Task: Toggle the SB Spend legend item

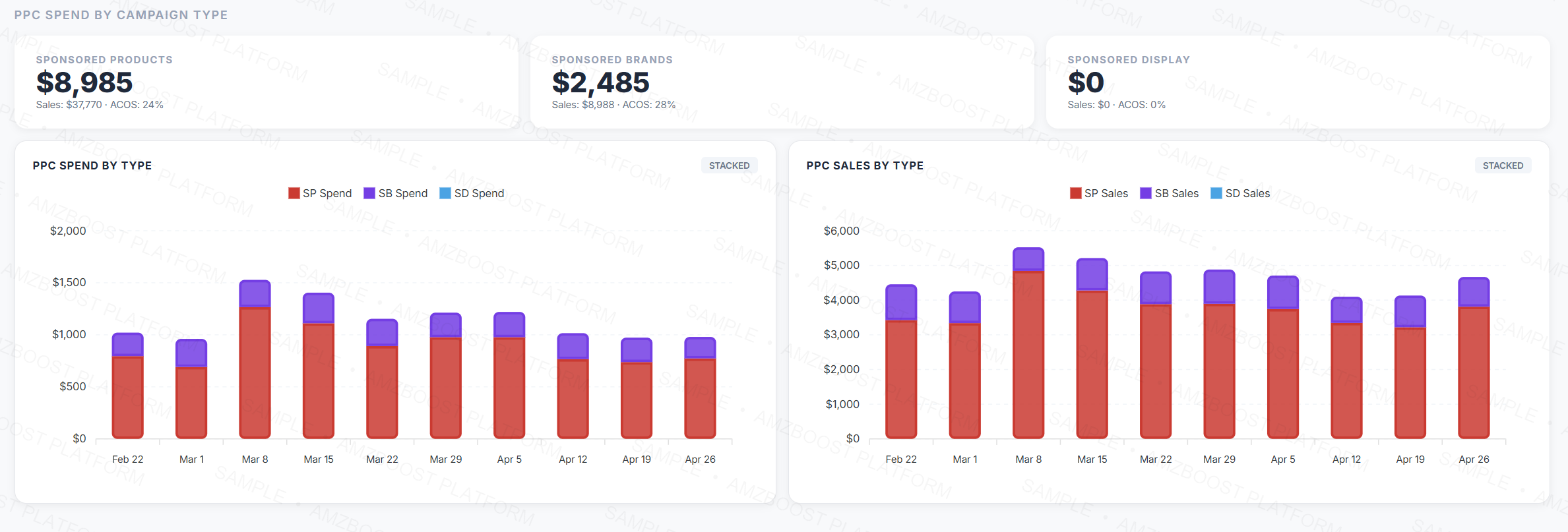Action: 396,193
